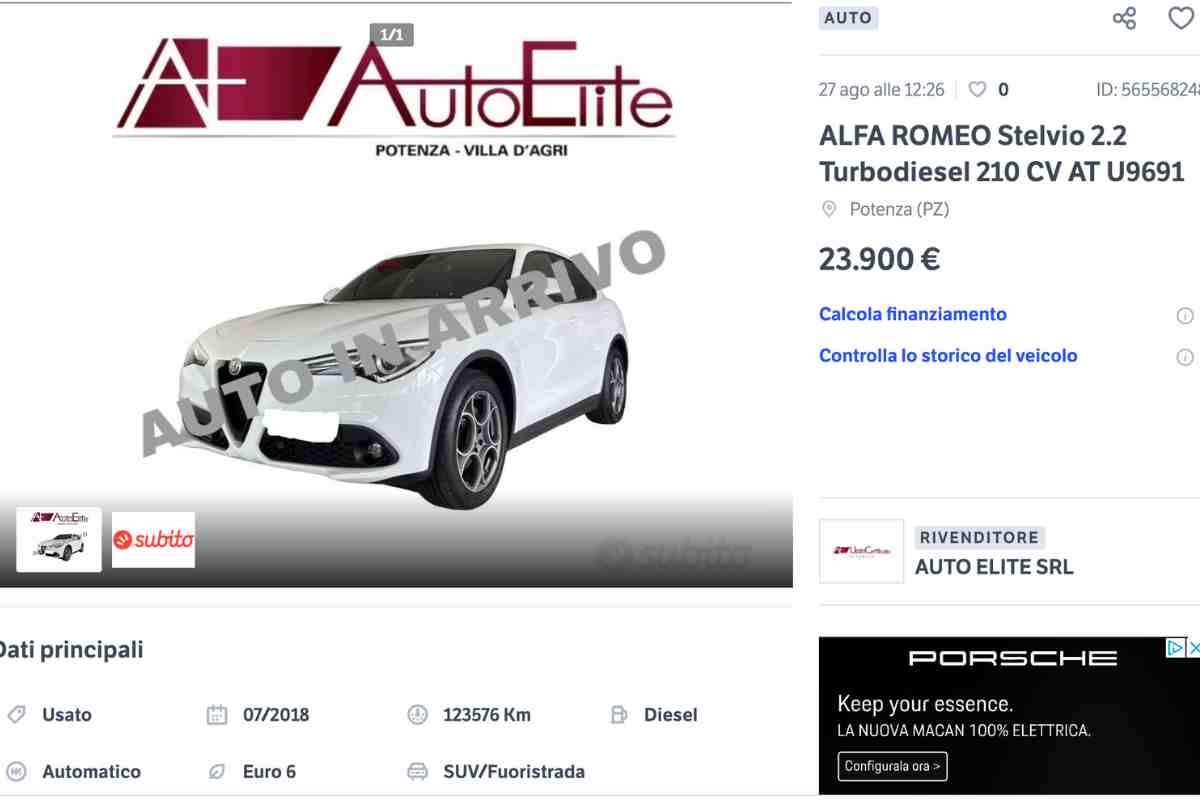Close the Porsche advertisement
Viewport: 1200px width, 800px height.
click(1193, 647)
